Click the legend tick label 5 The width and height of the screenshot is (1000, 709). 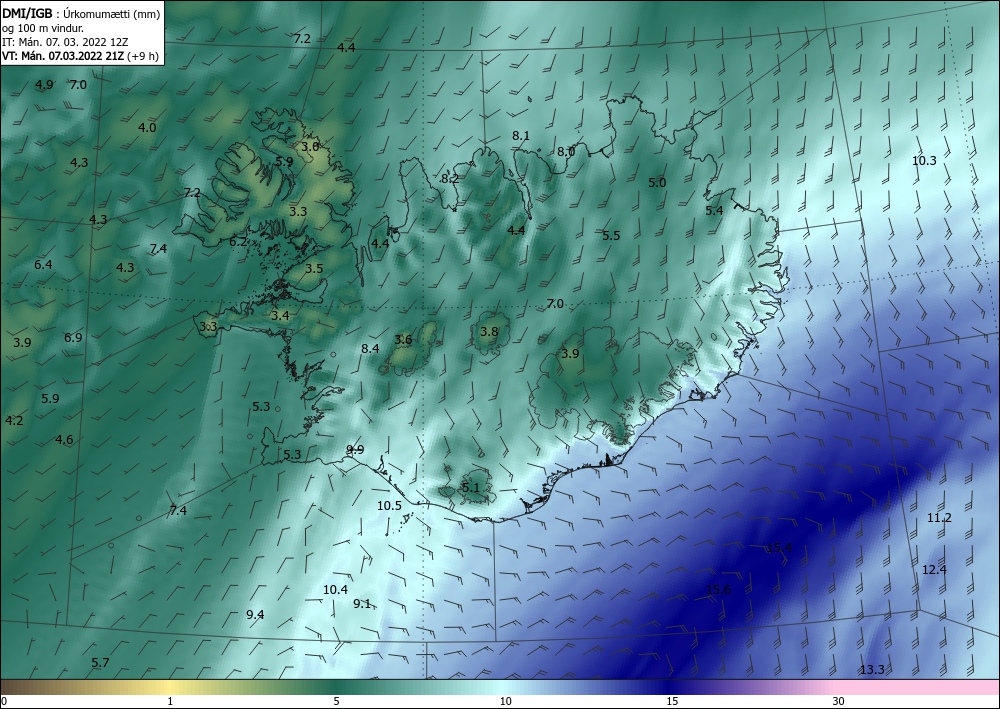[x=336, y=701]
